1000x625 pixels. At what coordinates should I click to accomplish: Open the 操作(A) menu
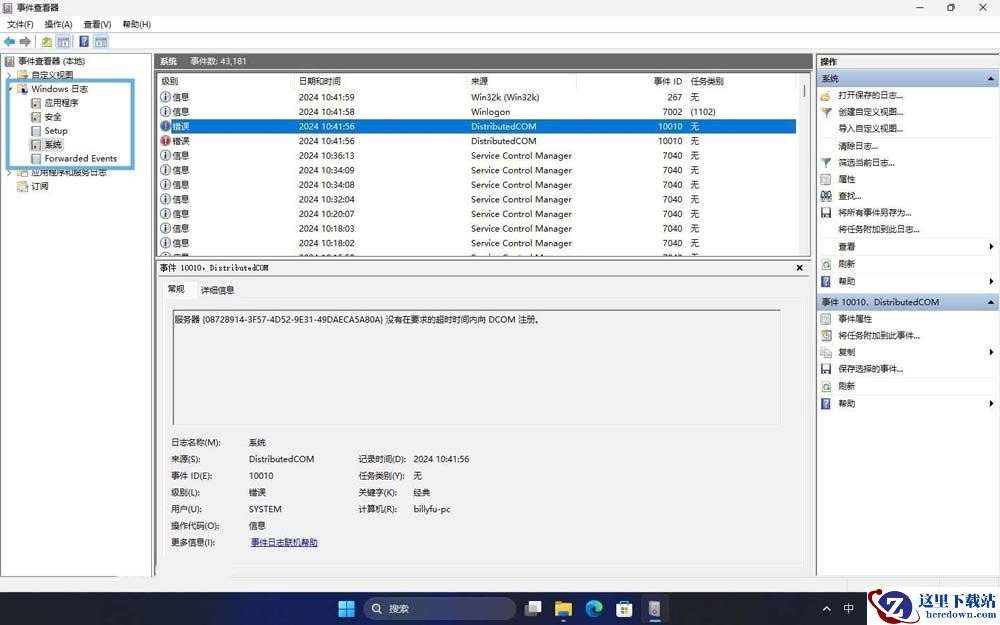click(x=58, y=24)
